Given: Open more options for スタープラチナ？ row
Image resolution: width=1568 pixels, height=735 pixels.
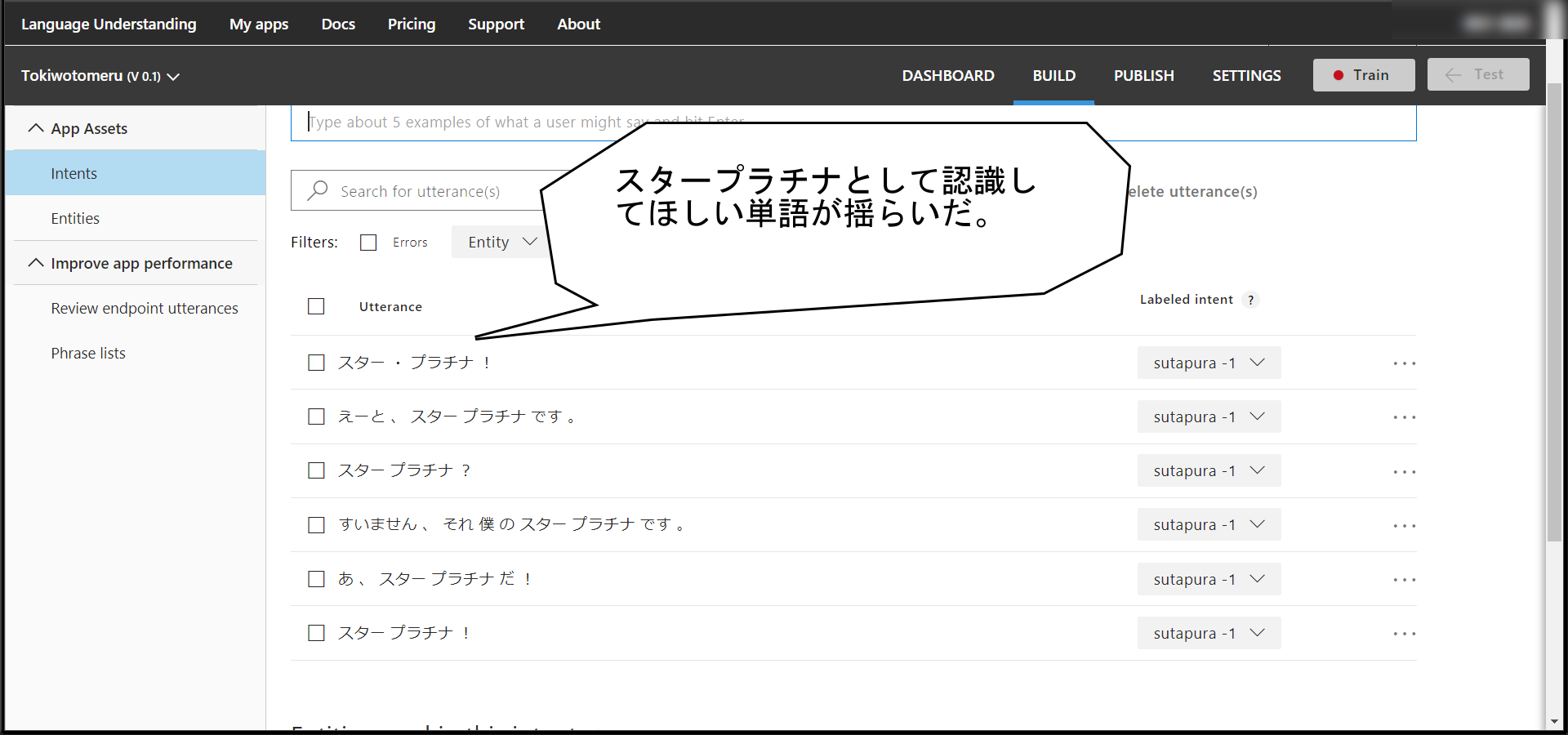Looking at the screenshot, I should [1405, 472].
